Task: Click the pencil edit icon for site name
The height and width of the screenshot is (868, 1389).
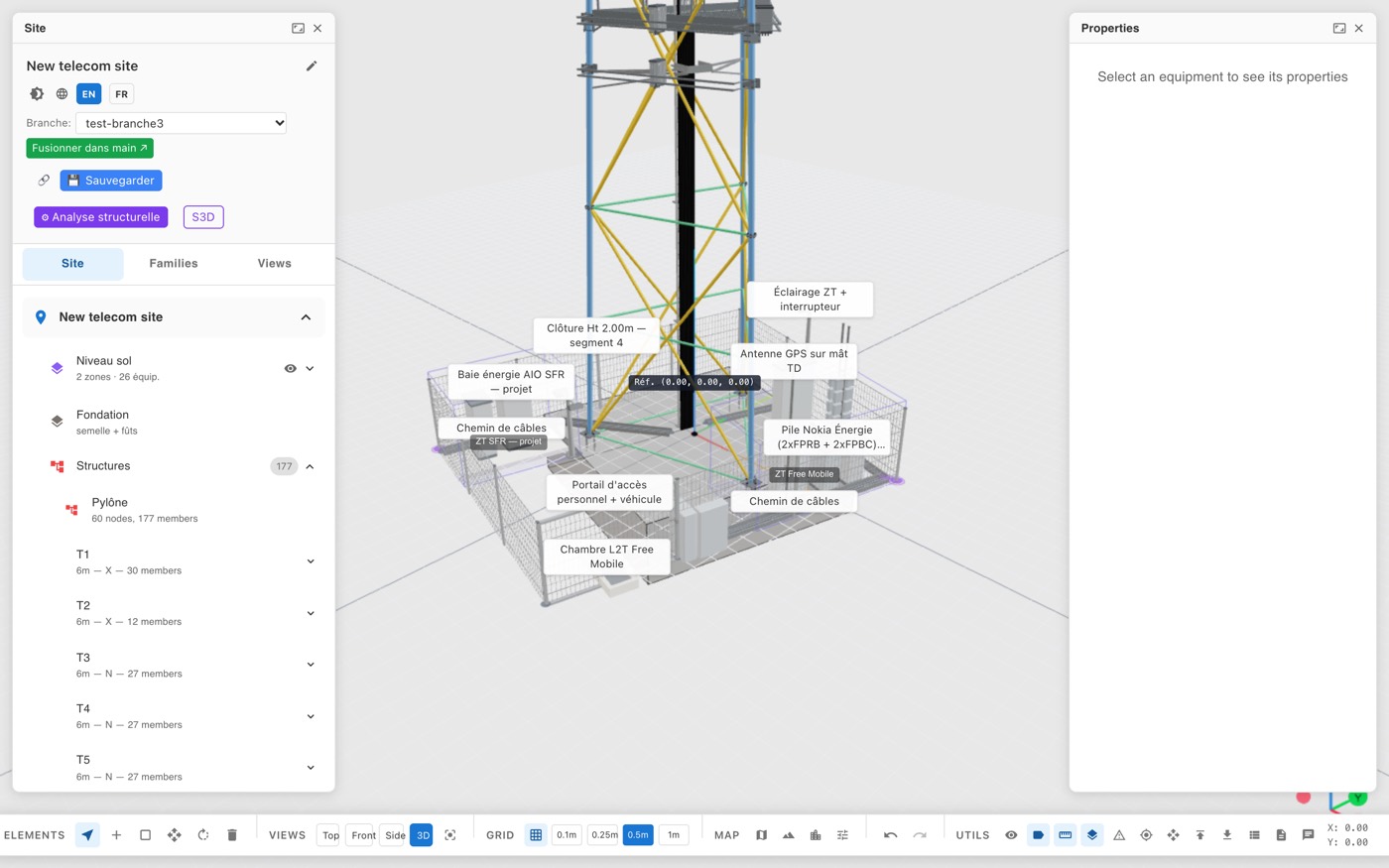Action: [x=312, y=65]
